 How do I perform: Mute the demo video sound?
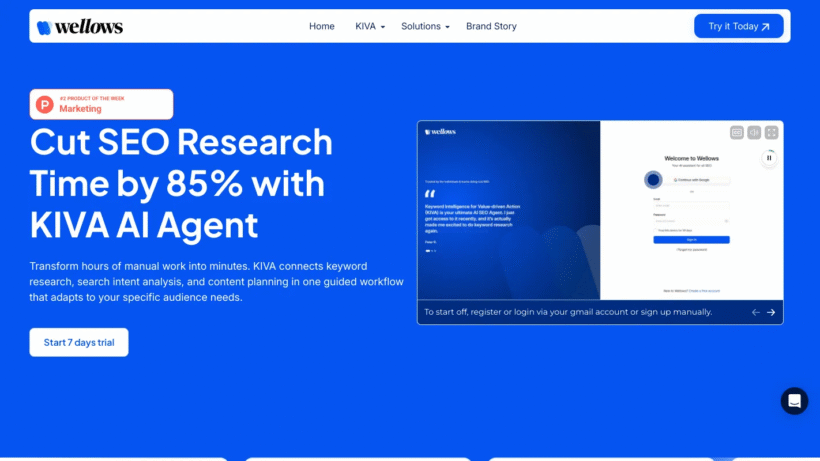pyautogui.click(x=754, y=133)
